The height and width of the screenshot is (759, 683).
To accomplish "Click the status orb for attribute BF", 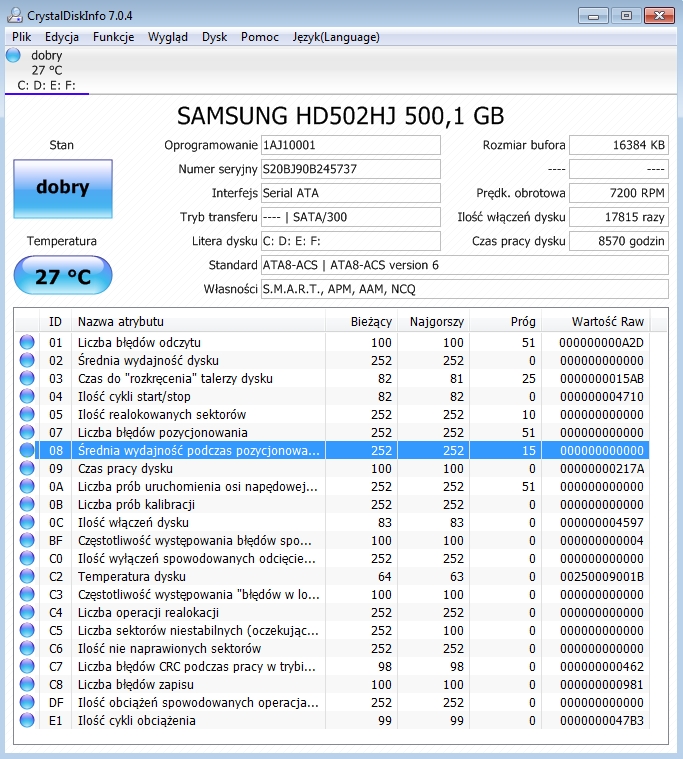I will click(x=27, y=540).
